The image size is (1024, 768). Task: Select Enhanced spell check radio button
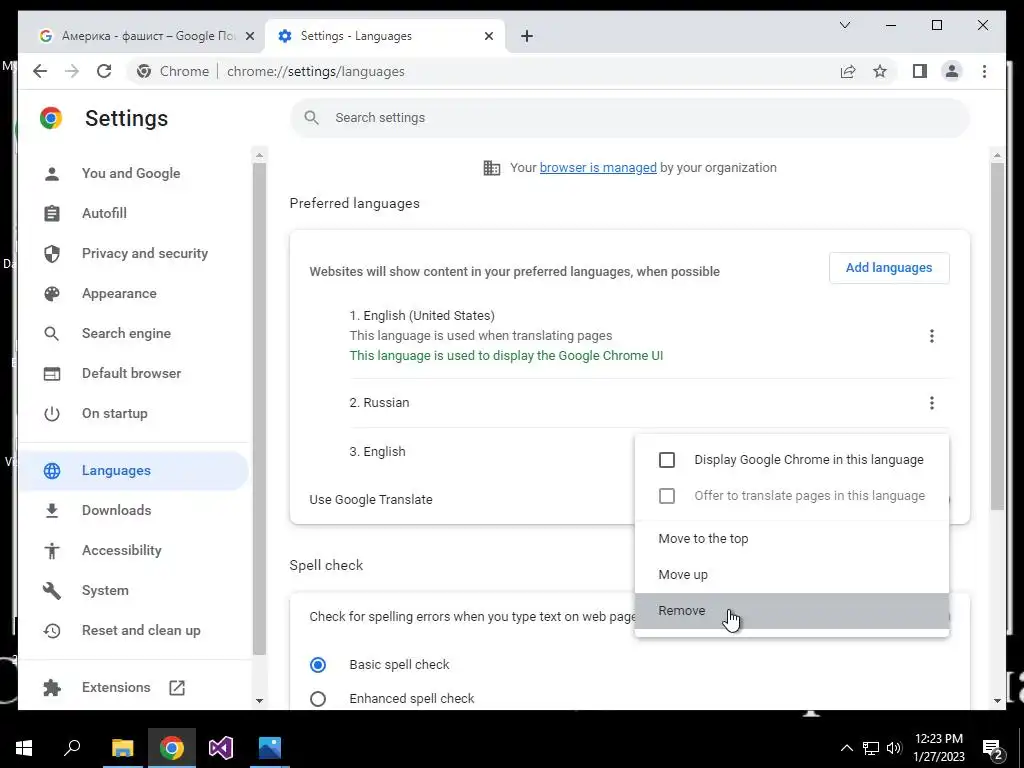coord(318,699)
